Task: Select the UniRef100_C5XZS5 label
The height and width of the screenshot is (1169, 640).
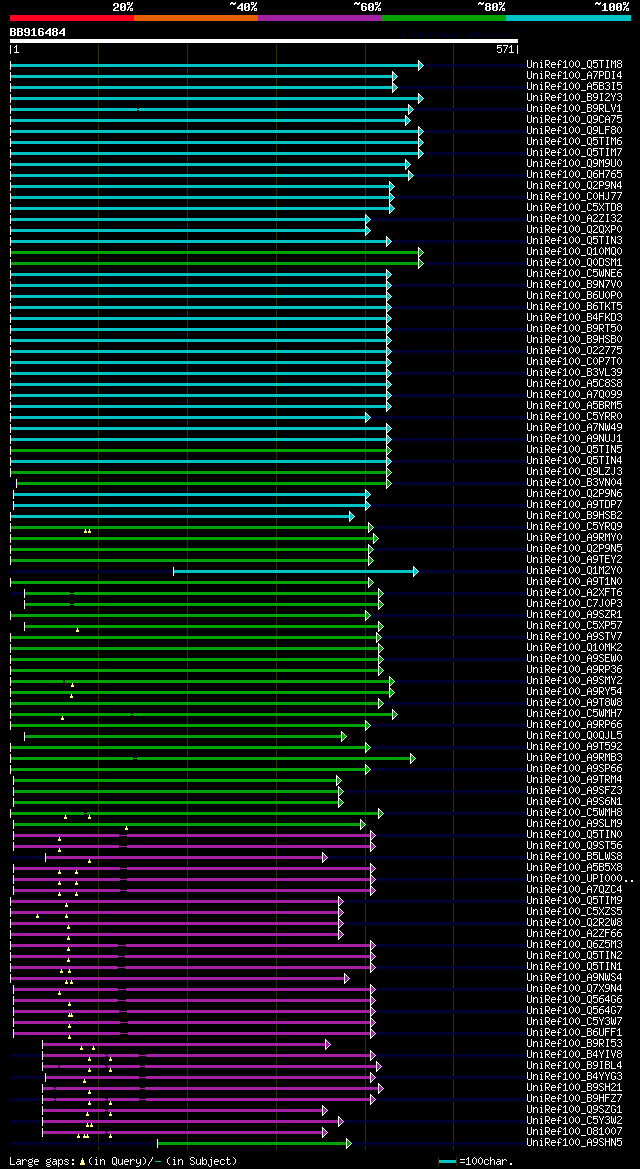Action: point(574,912)
